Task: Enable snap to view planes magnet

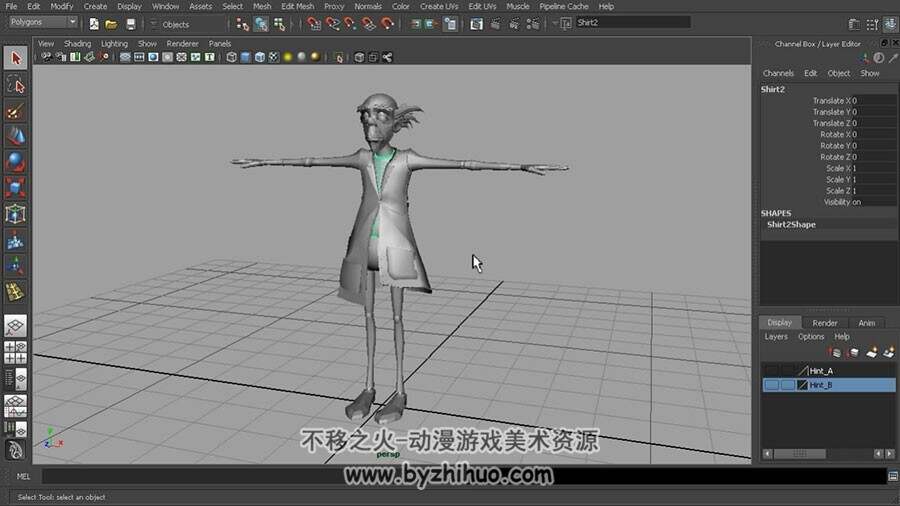Action: (368, 24)
